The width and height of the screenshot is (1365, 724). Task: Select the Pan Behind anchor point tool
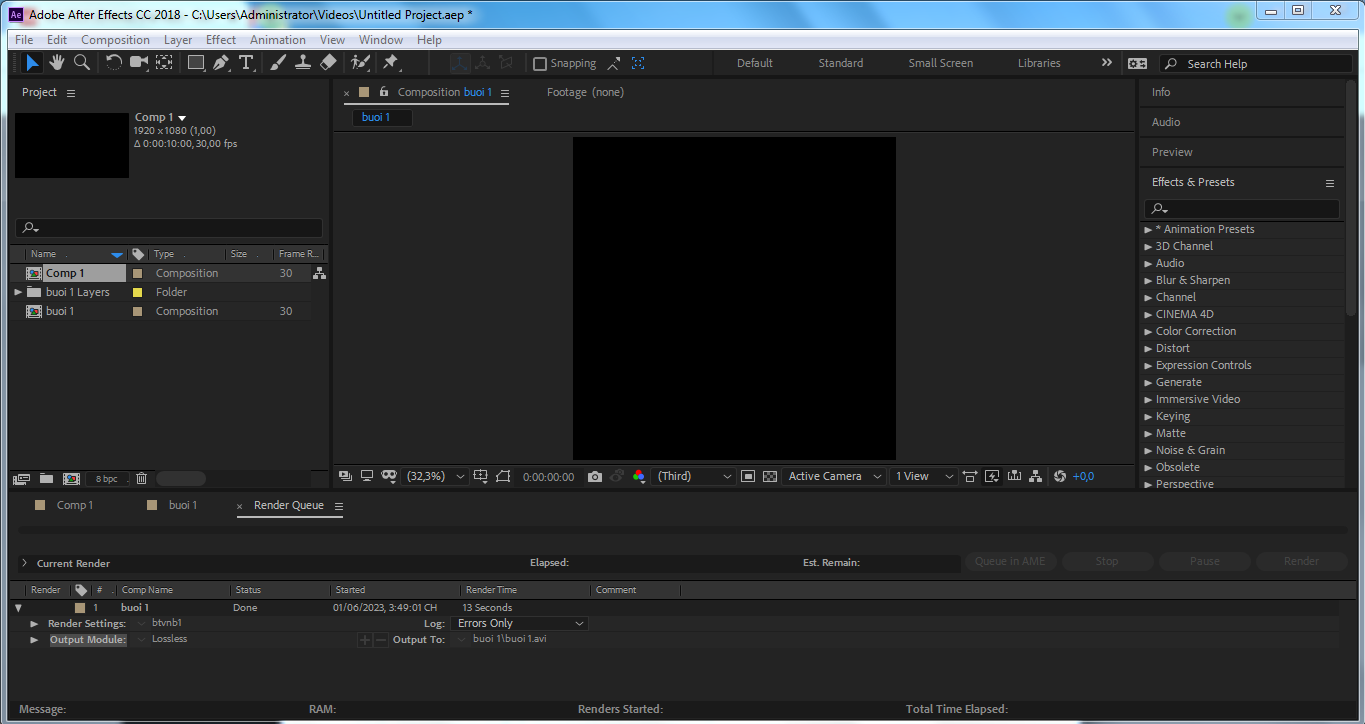(164, 63)
